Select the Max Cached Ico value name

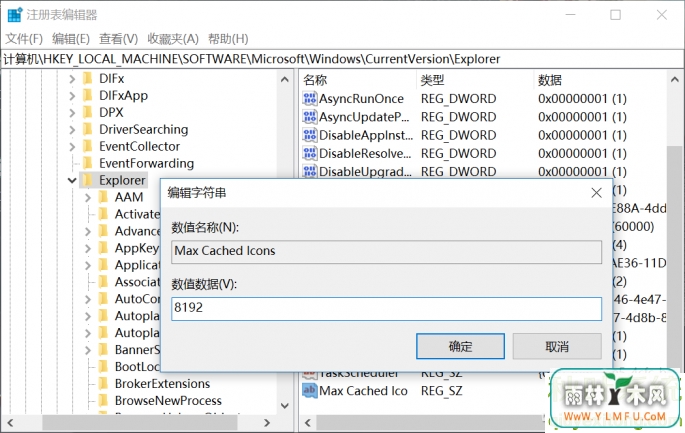(x=363, y=391)
